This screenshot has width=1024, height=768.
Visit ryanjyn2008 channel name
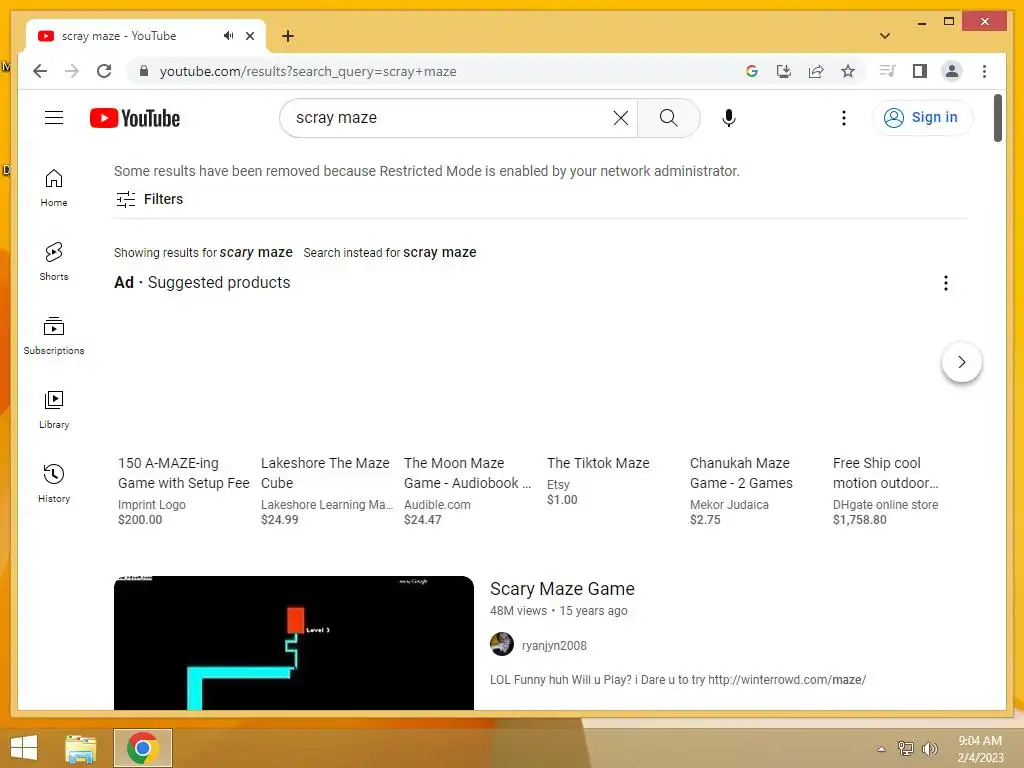coord(554,645)
